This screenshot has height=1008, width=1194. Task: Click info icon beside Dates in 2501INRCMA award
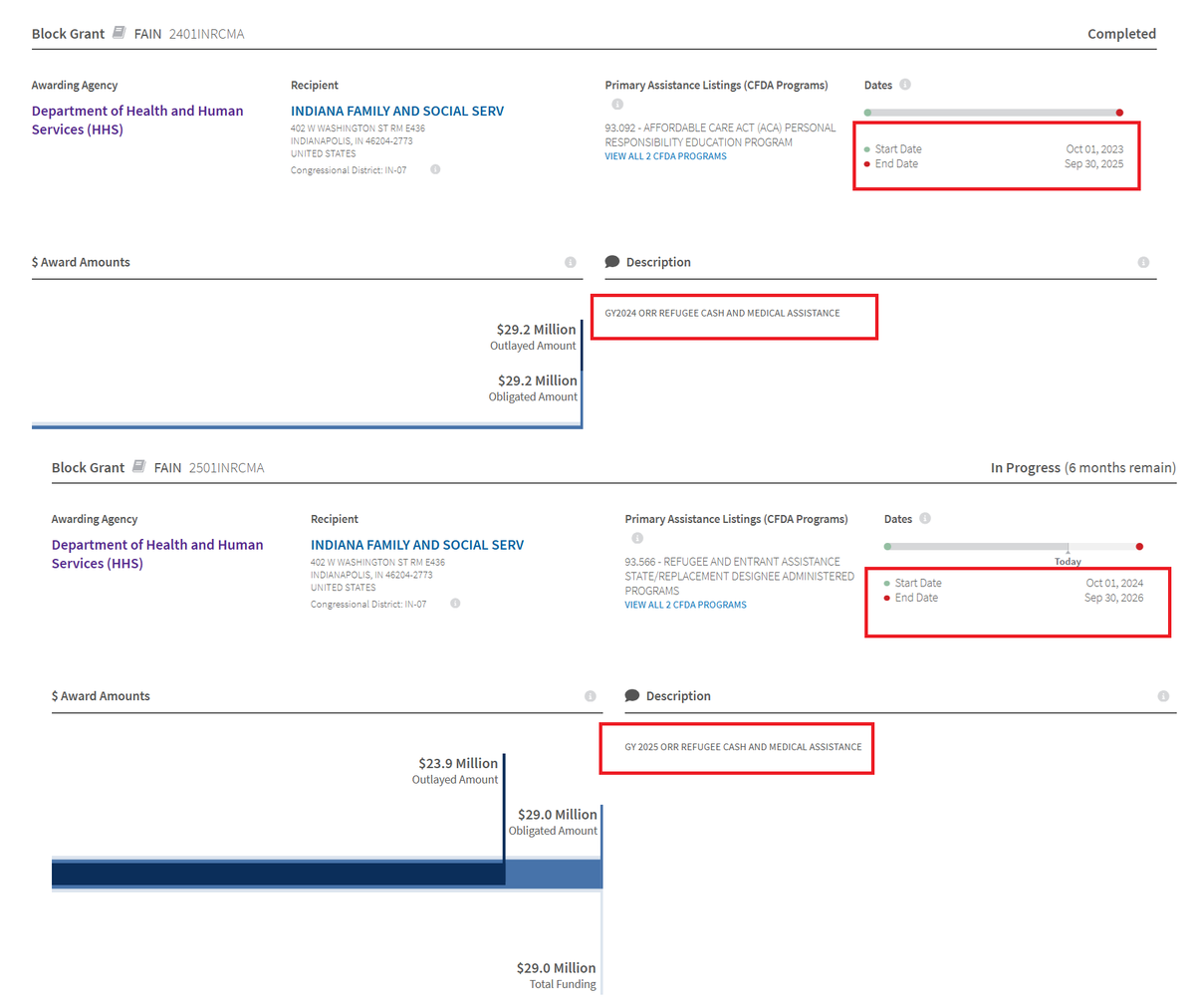(925, 518)
